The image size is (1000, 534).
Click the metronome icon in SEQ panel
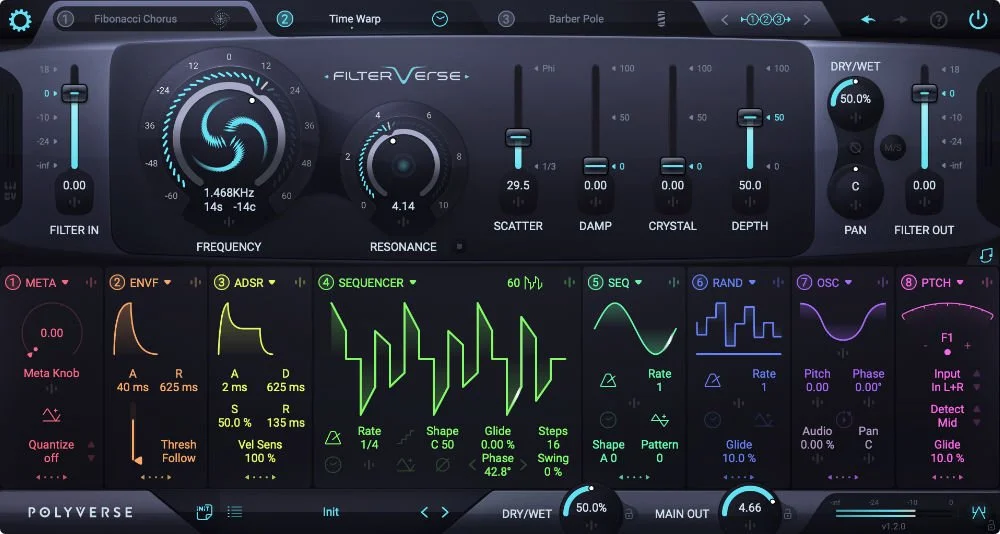click(608, 381)
